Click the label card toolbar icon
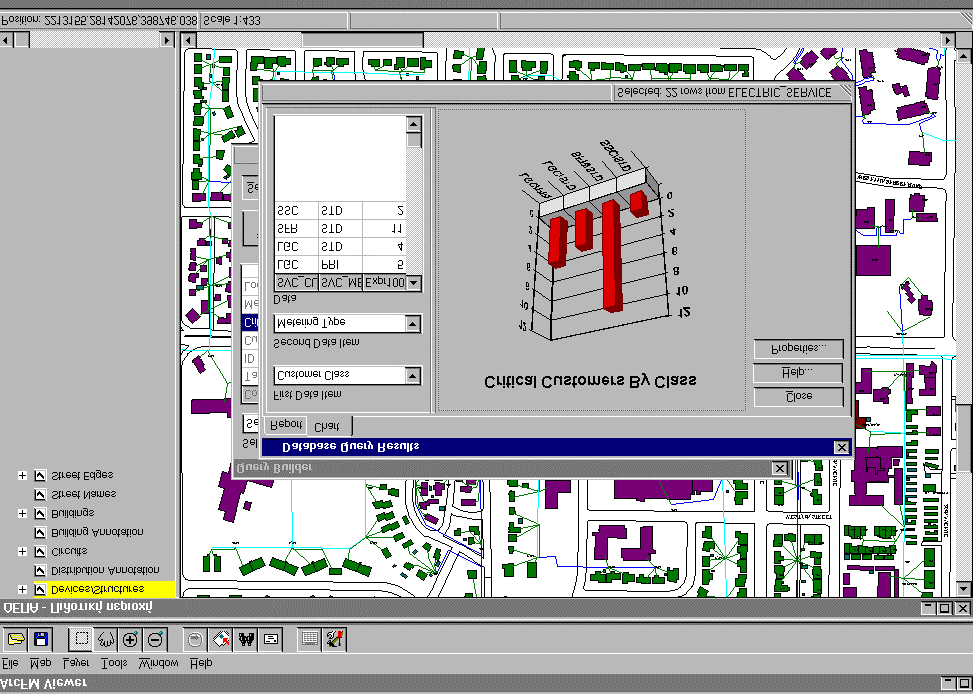Screen dimensions: 973x695 click(271, 639)
